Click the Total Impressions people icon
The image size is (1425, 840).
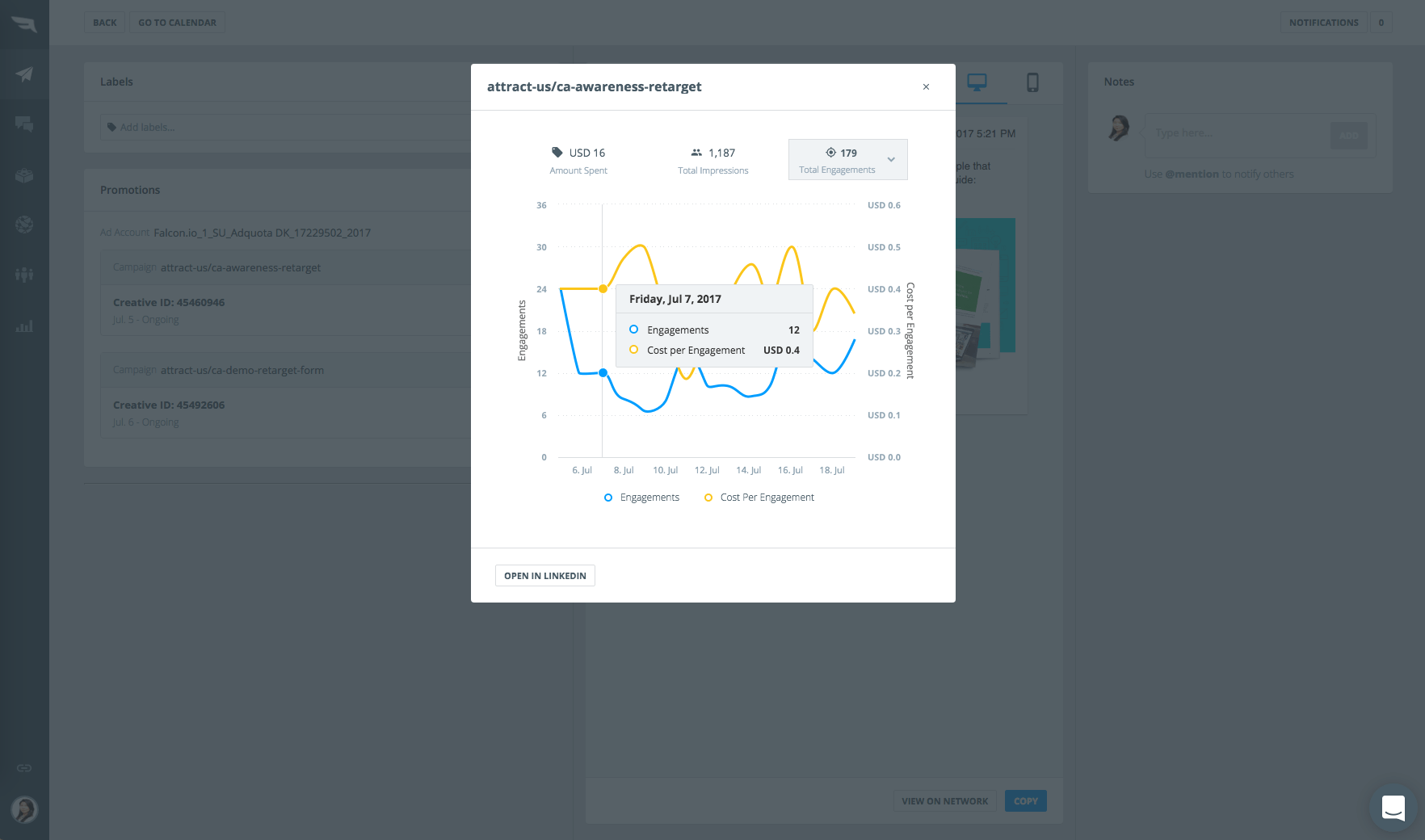point(696,153)
